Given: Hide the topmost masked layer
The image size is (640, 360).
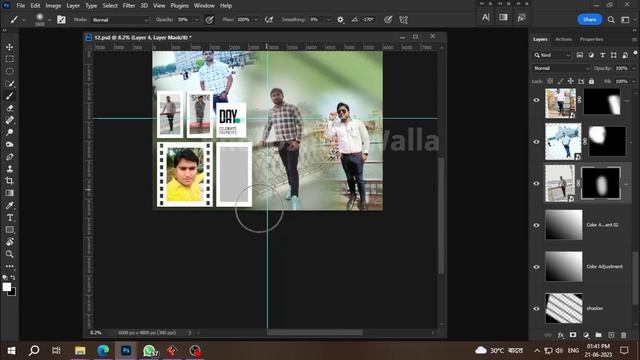Looking at the screenshot, I should point(536,100).
